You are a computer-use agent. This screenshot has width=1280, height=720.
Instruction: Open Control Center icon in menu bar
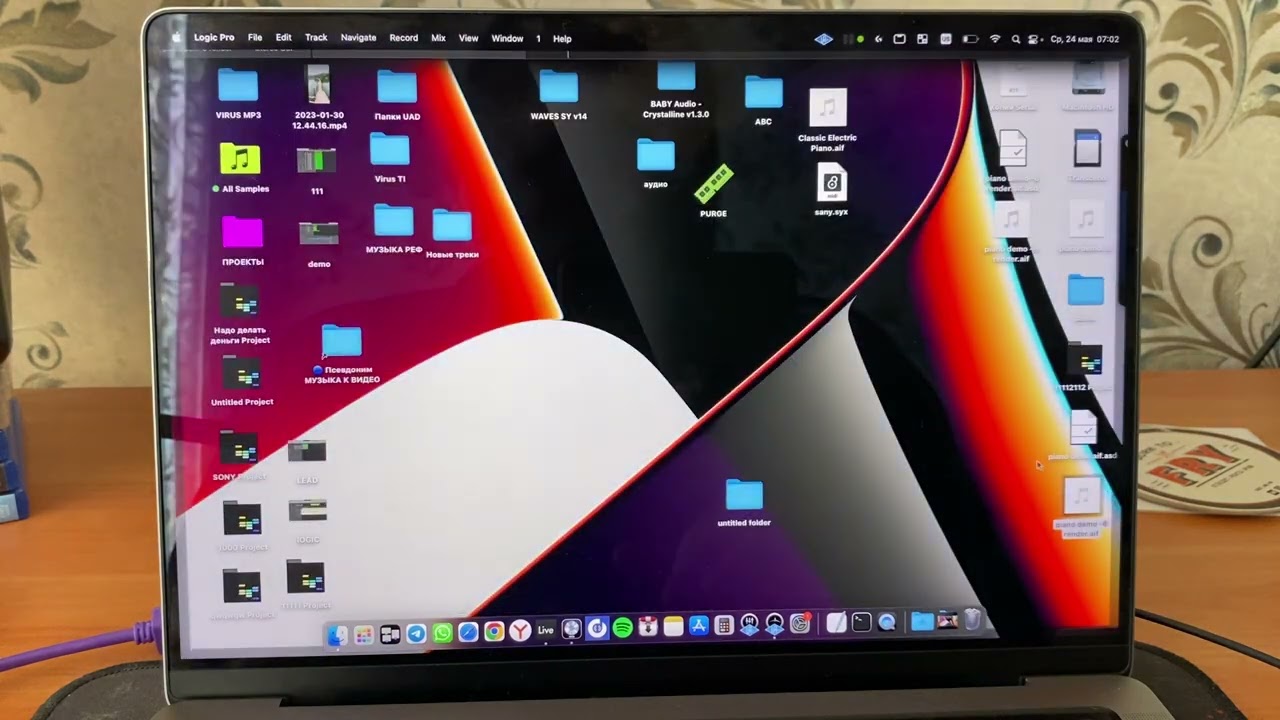1032,39
